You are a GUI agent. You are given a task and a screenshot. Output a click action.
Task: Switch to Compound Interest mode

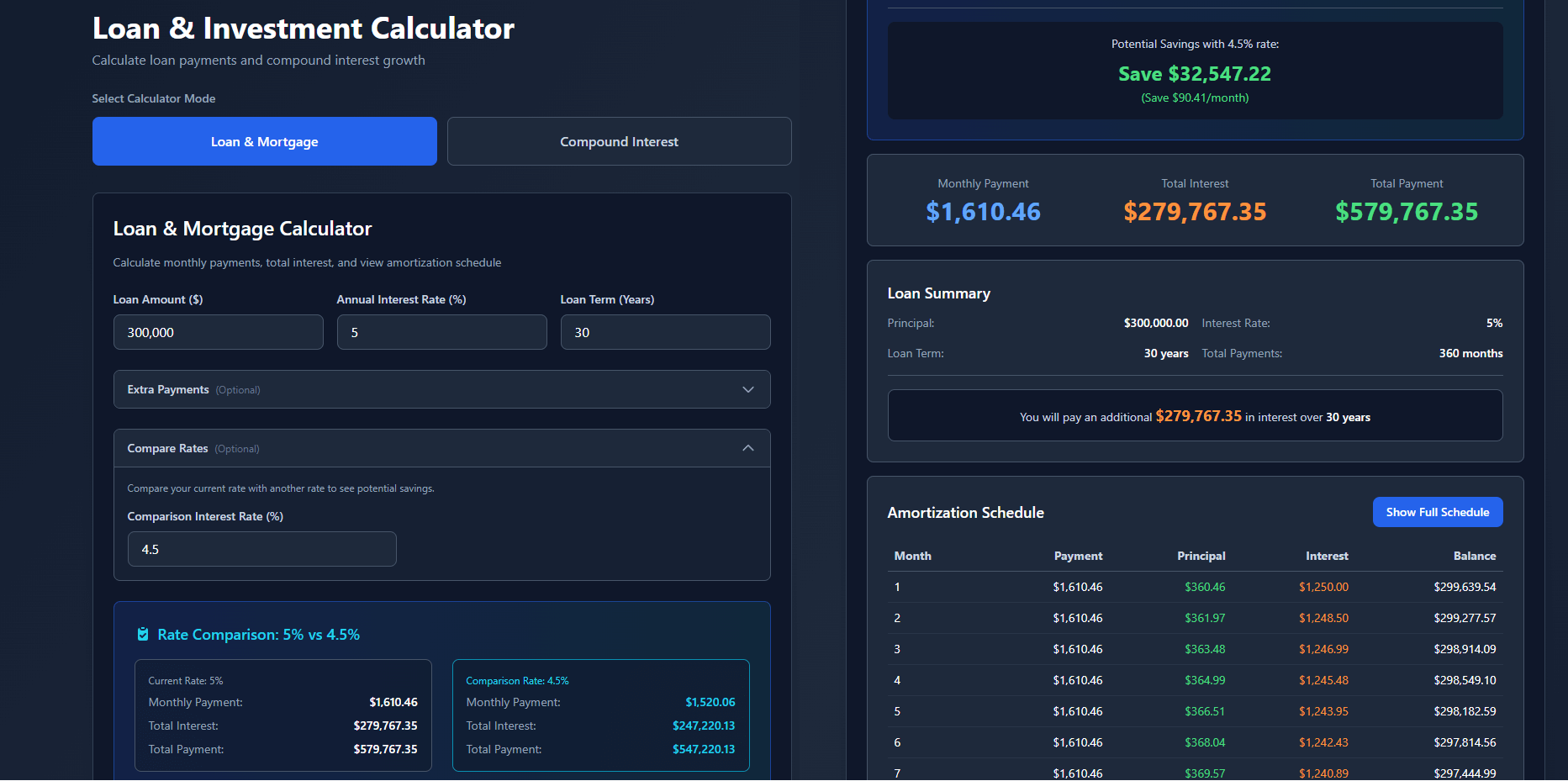click(x=619, y=141)
